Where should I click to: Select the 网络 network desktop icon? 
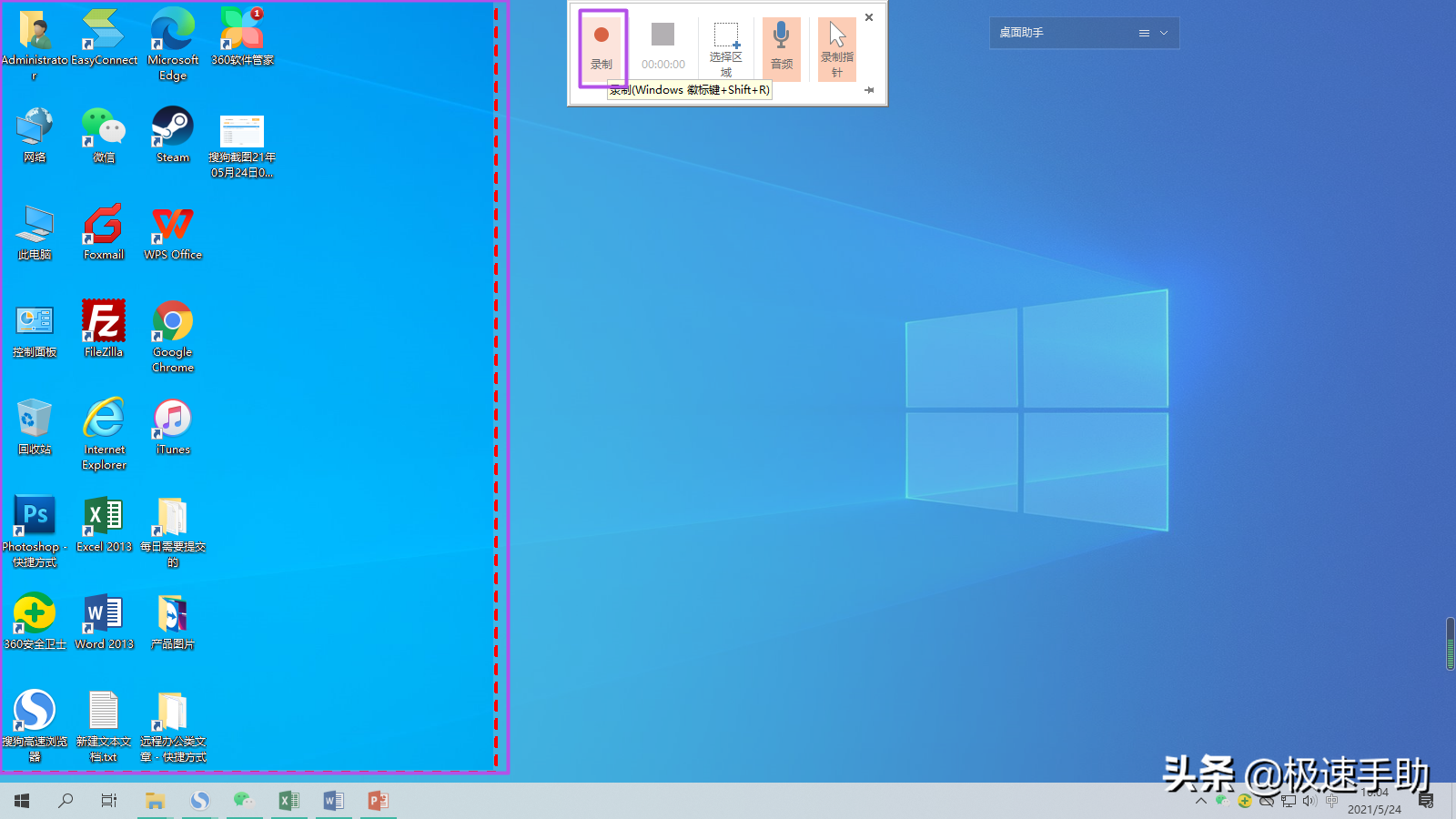point(35,135)
